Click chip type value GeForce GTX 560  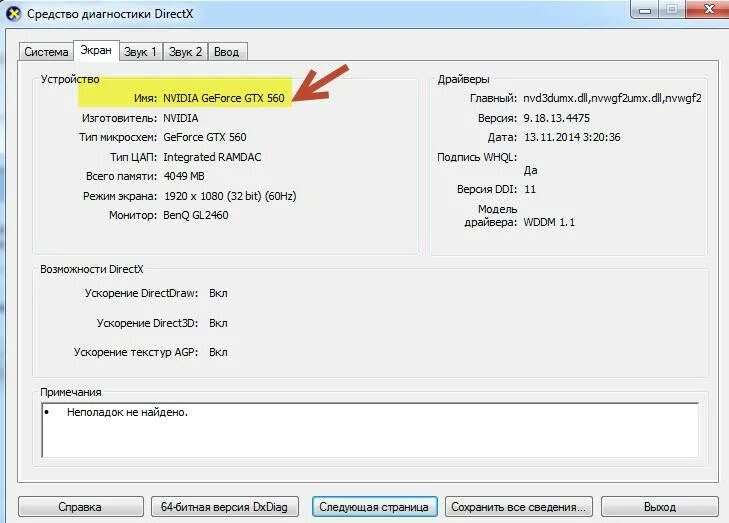205,137
